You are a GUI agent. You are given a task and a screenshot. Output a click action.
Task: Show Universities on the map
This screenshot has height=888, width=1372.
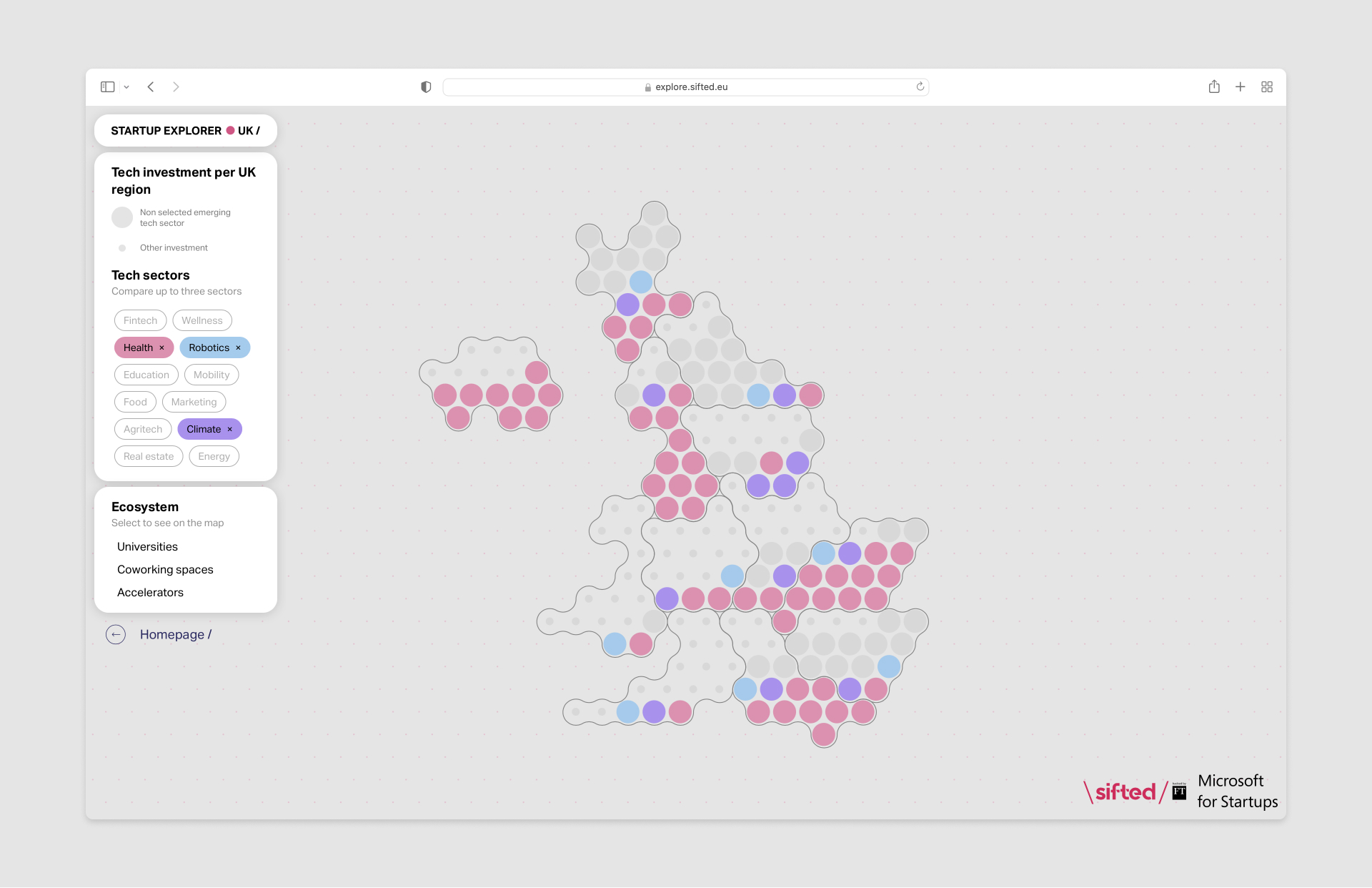[x=147, y=546]
